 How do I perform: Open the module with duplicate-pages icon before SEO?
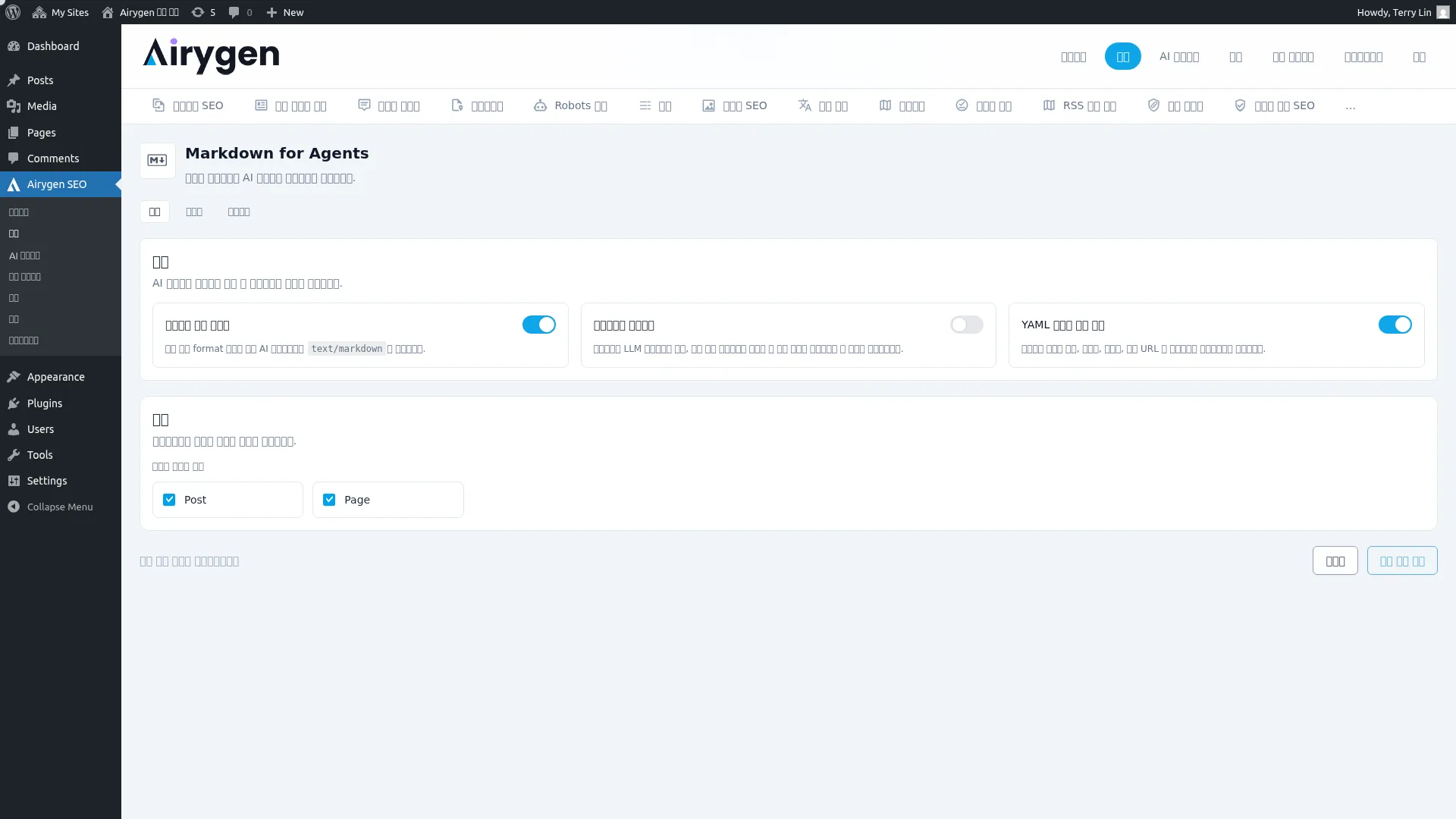[x=188, y=105]
